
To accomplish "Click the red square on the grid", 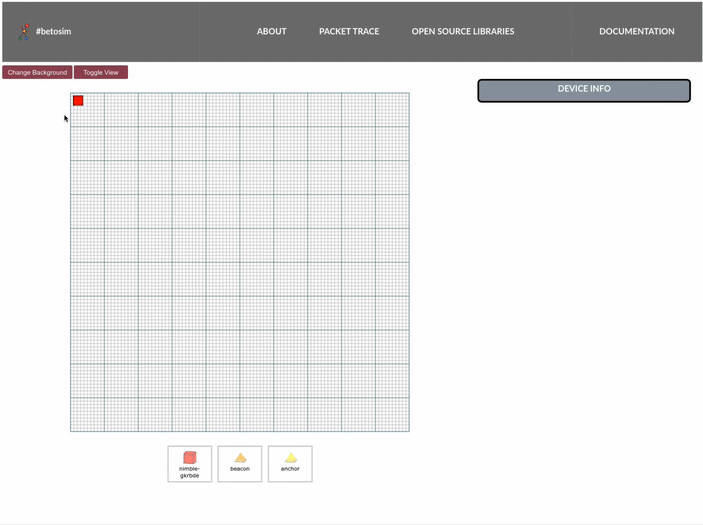I will [x=78, y=100].
